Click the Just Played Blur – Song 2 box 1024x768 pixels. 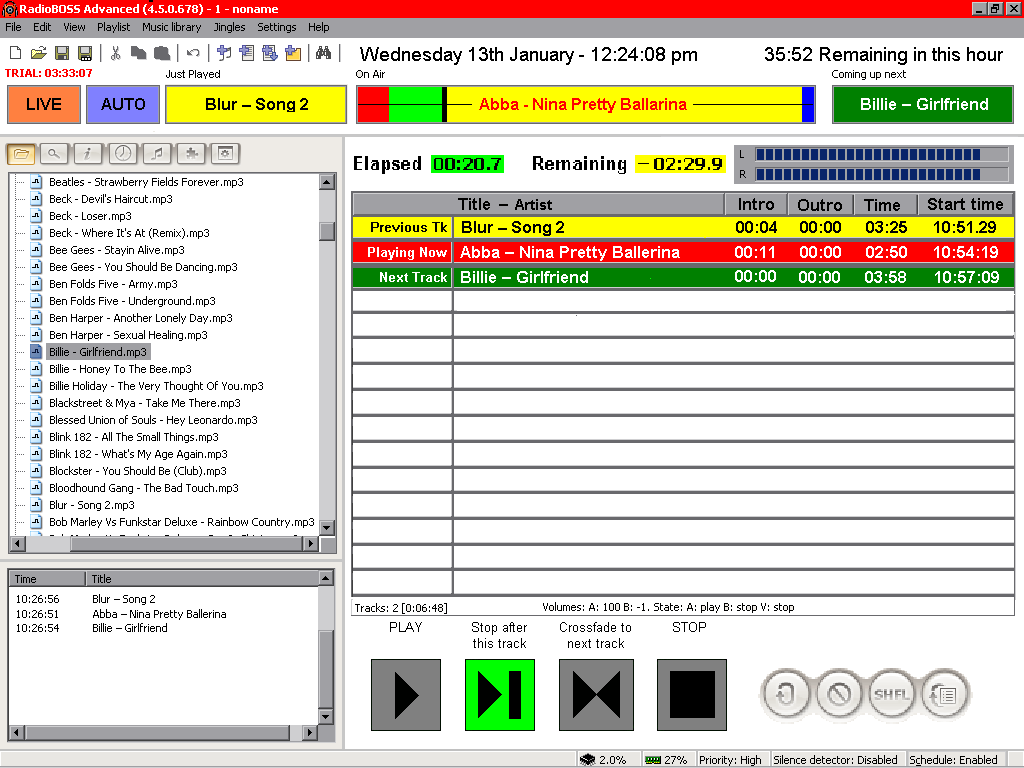coord(256,104)
